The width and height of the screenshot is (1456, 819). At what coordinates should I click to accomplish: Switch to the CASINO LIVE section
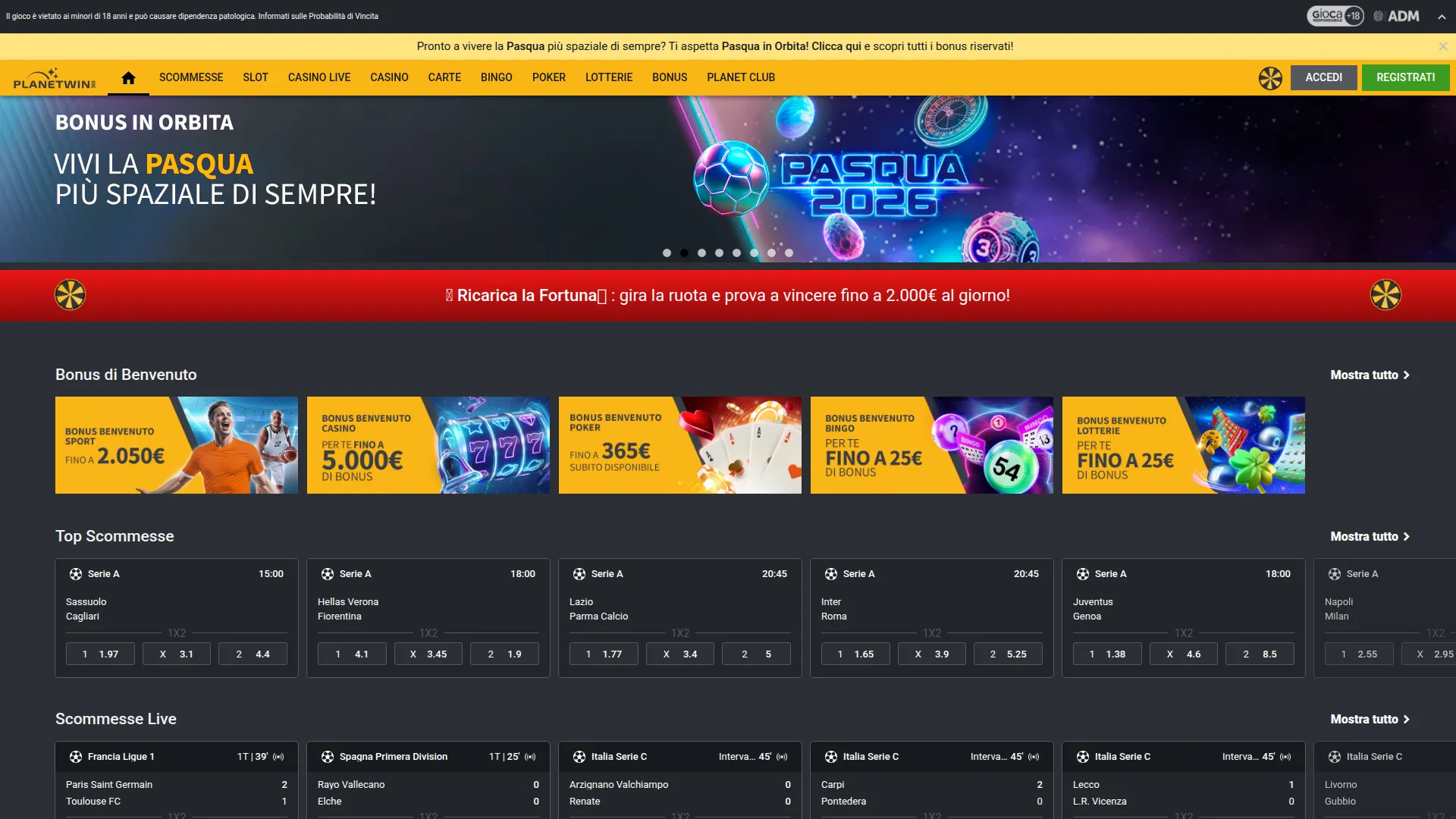click(x=318, y=77)
